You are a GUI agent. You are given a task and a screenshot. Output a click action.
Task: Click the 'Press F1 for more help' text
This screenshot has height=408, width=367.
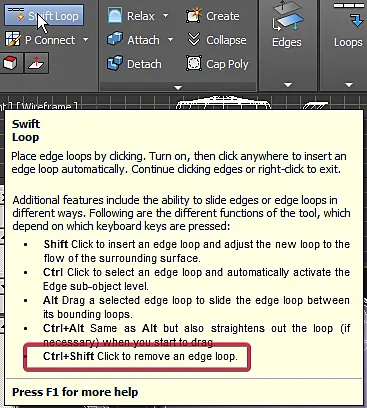75,392
